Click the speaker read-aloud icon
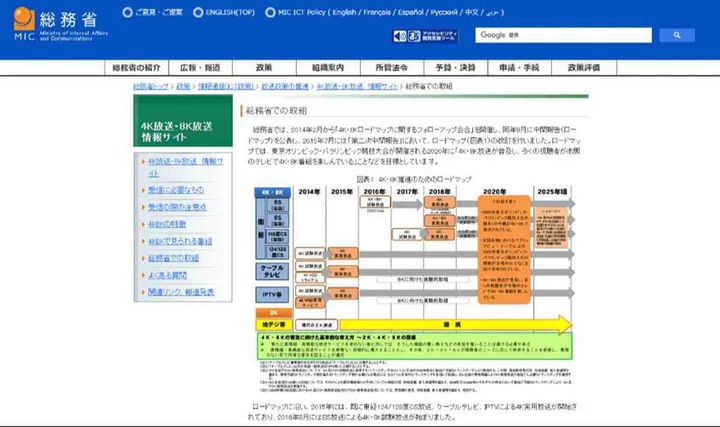This screenshot has height=427, width=720. point(401,36)
